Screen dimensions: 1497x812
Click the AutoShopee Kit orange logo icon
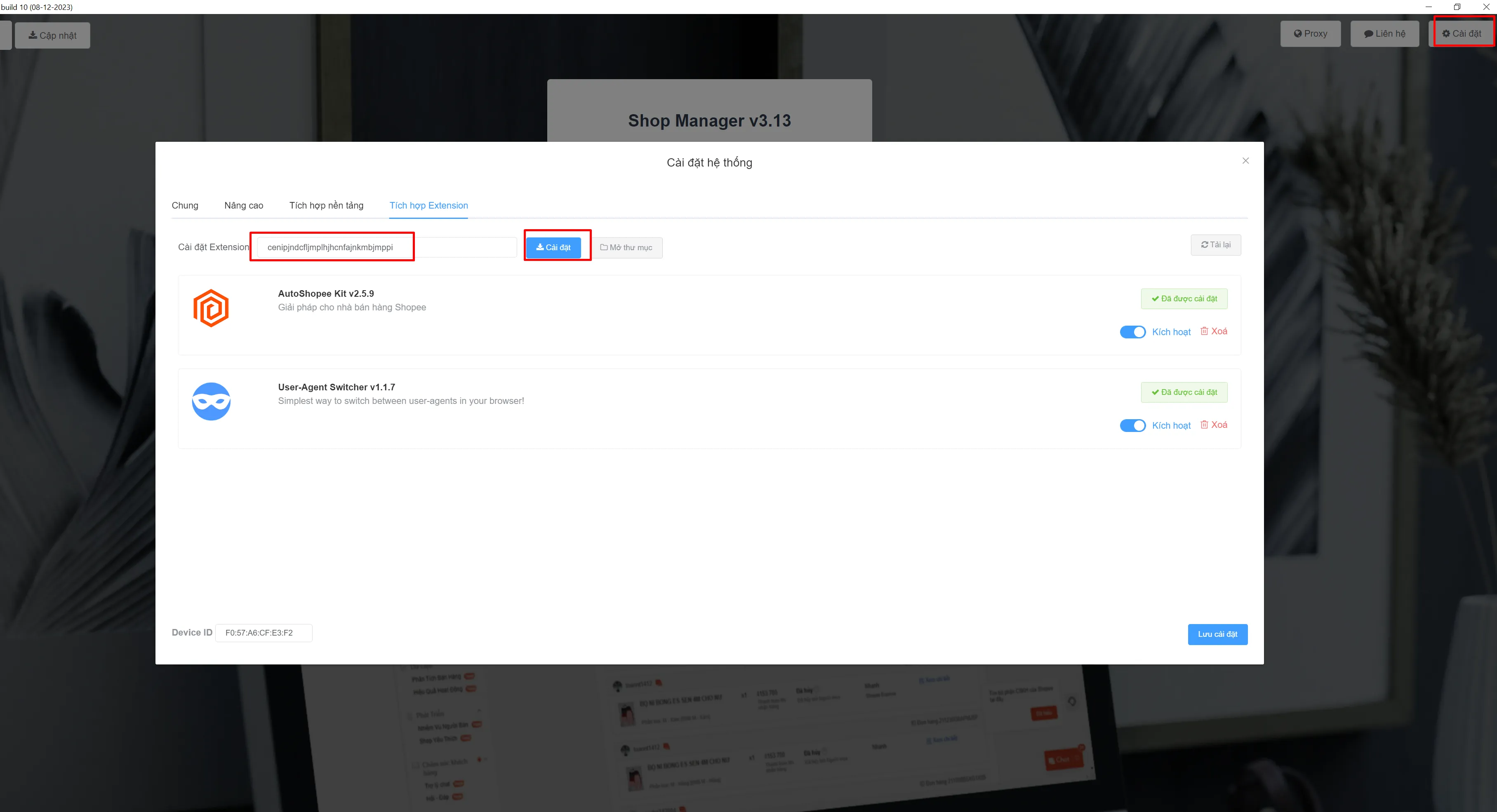211,308
